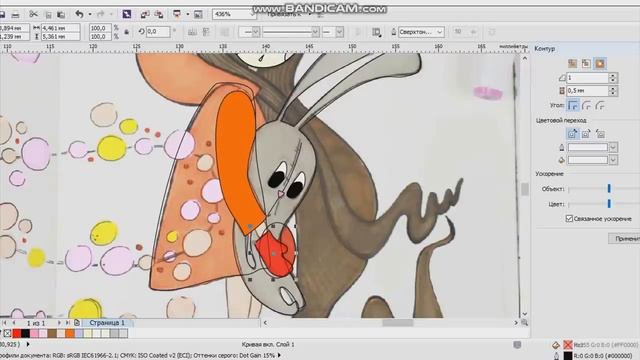Click the outline pen icon in the status bar
640x360 pixels.
556,356
